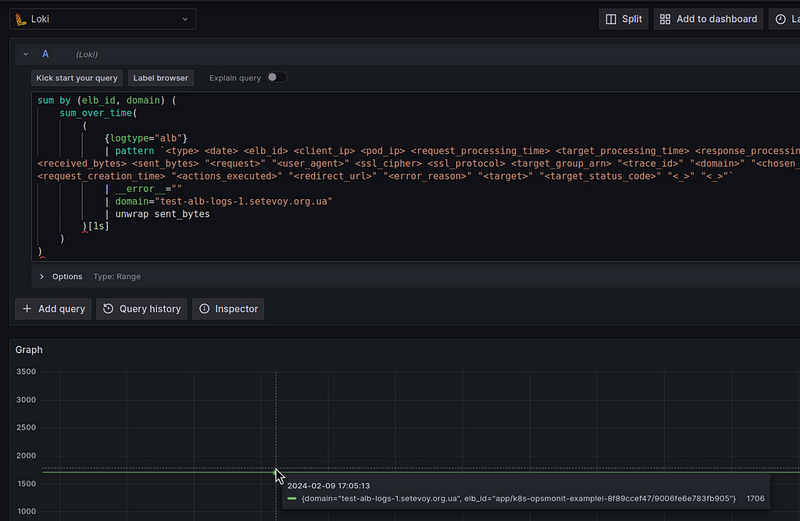Open the Loki datasource dropdown arrow

click(185, 19)
